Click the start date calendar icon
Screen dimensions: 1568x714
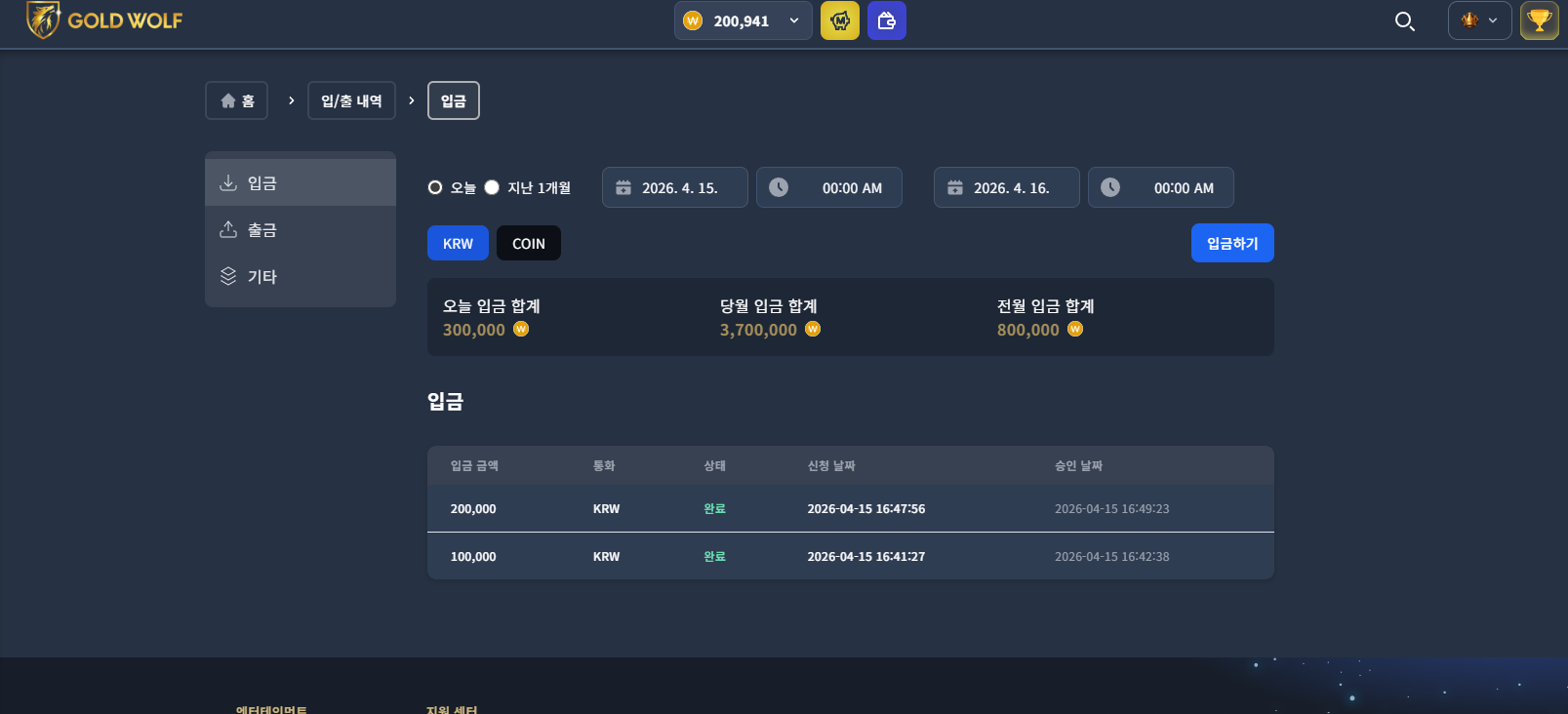coord(623,187)
